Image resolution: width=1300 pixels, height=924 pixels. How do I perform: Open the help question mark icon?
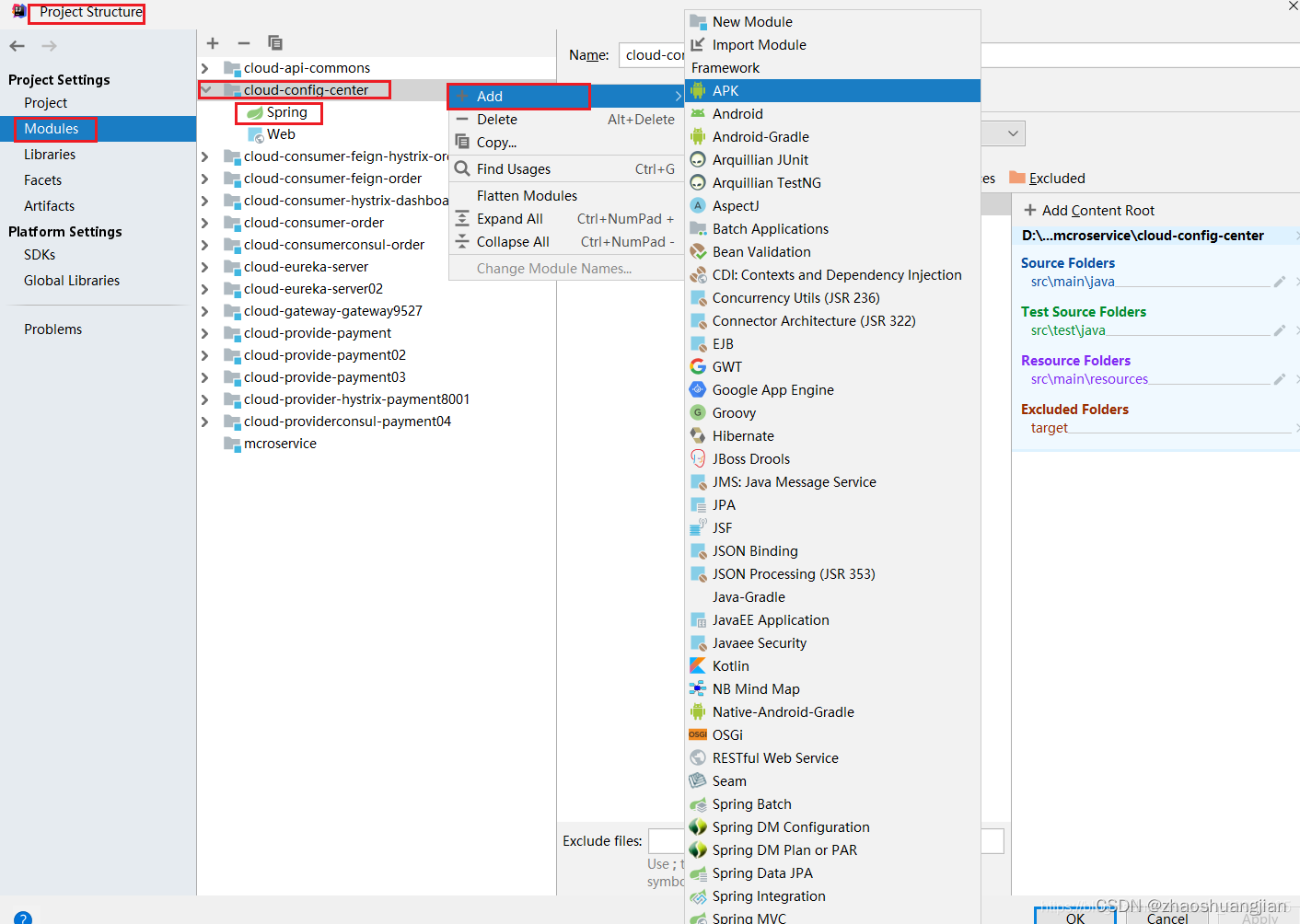click(23, 918)
